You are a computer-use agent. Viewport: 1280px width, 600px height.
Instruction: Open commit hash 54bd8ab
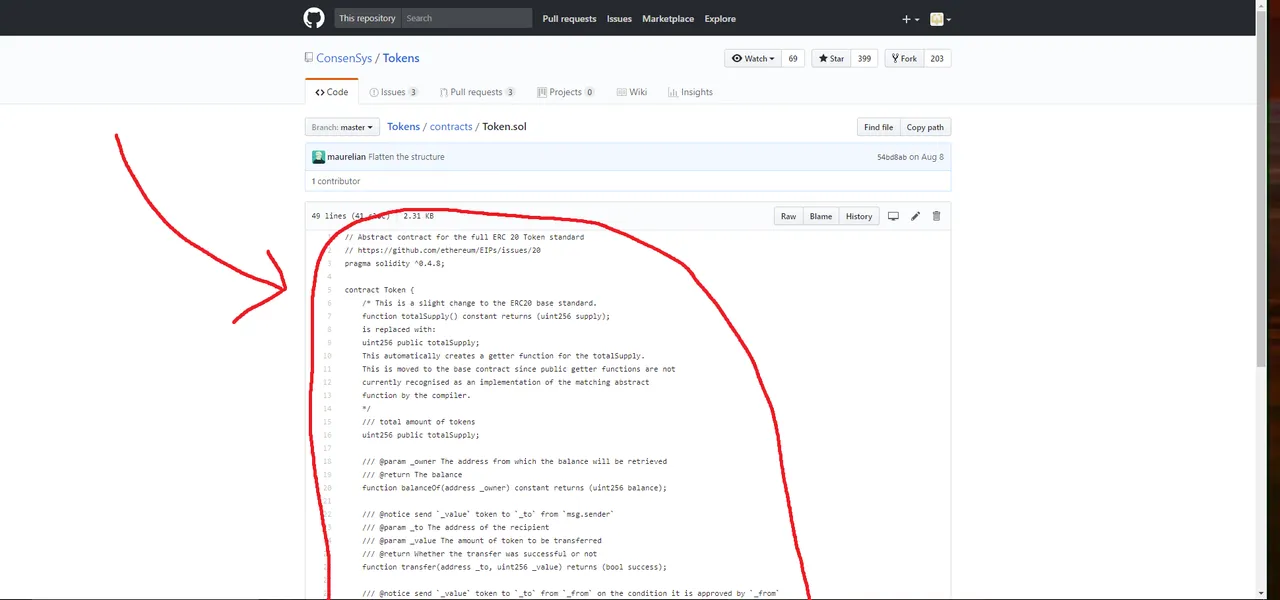click(891, 157)
